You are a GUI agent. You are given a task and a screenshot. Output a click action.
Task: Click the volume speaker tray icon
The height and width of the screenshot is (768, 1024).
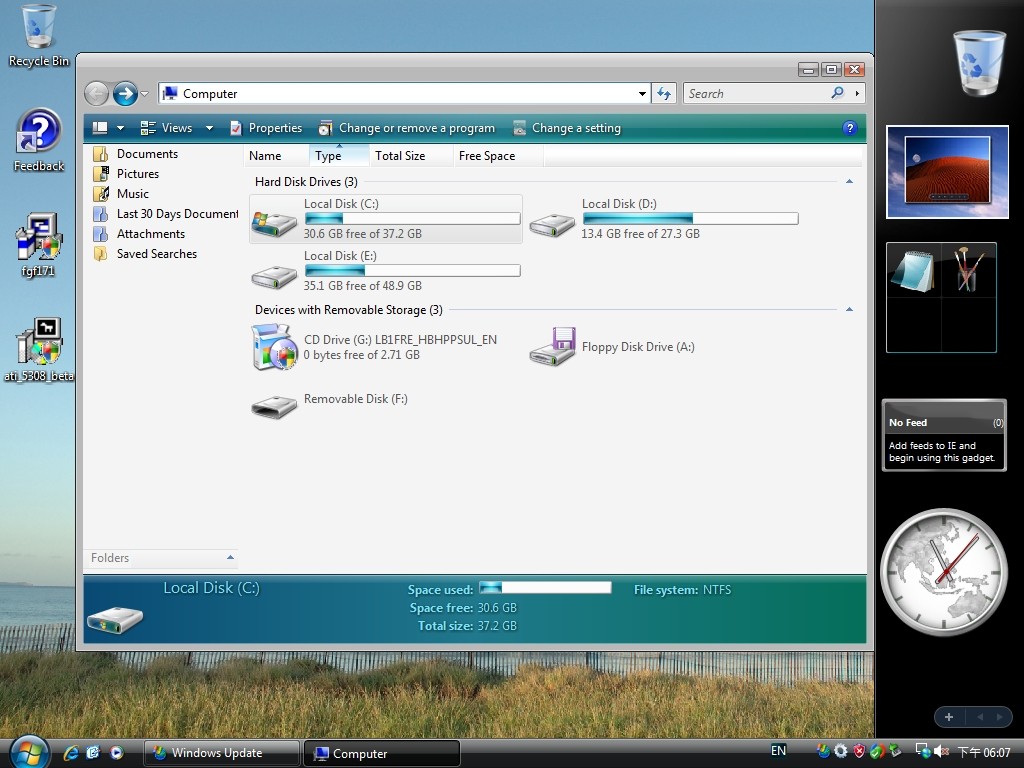pos(941,752)
